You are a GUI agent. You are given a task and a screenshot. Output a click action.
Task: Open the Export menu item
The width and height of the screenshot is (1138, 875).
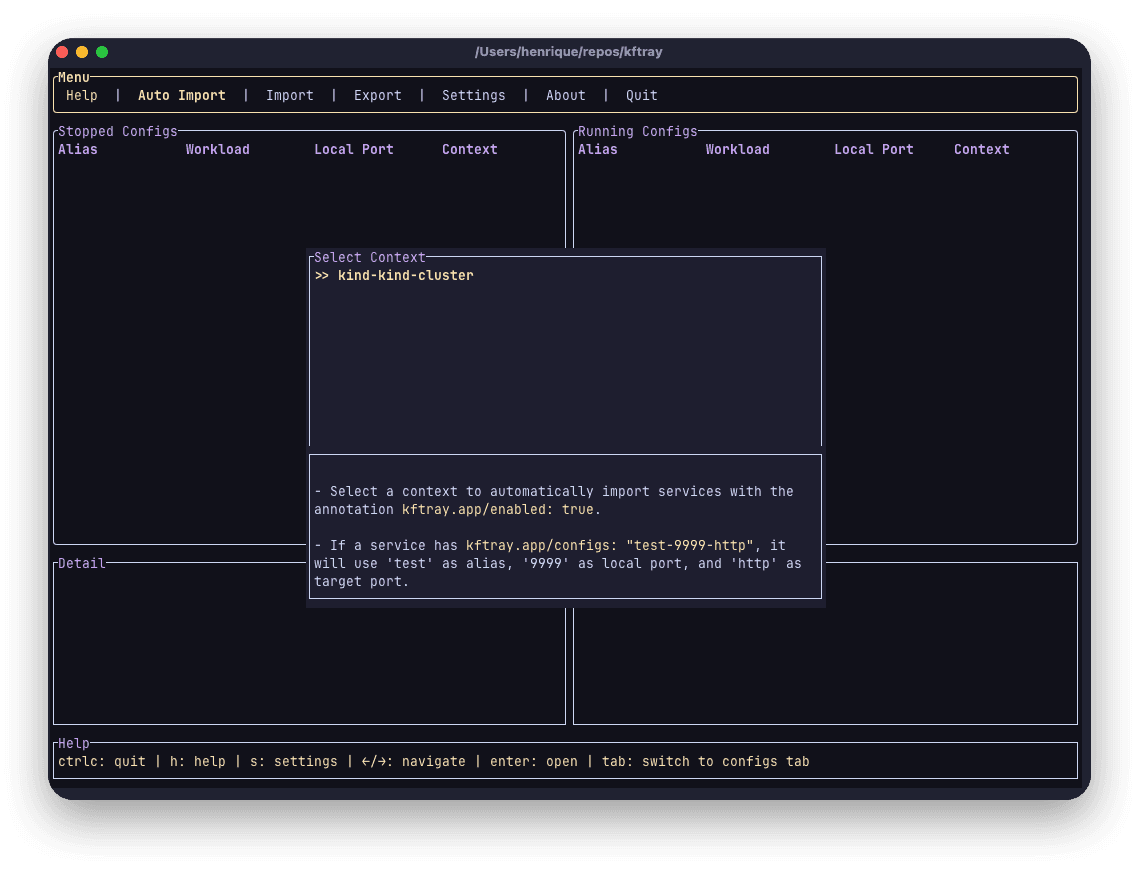(x=377, y=95)
